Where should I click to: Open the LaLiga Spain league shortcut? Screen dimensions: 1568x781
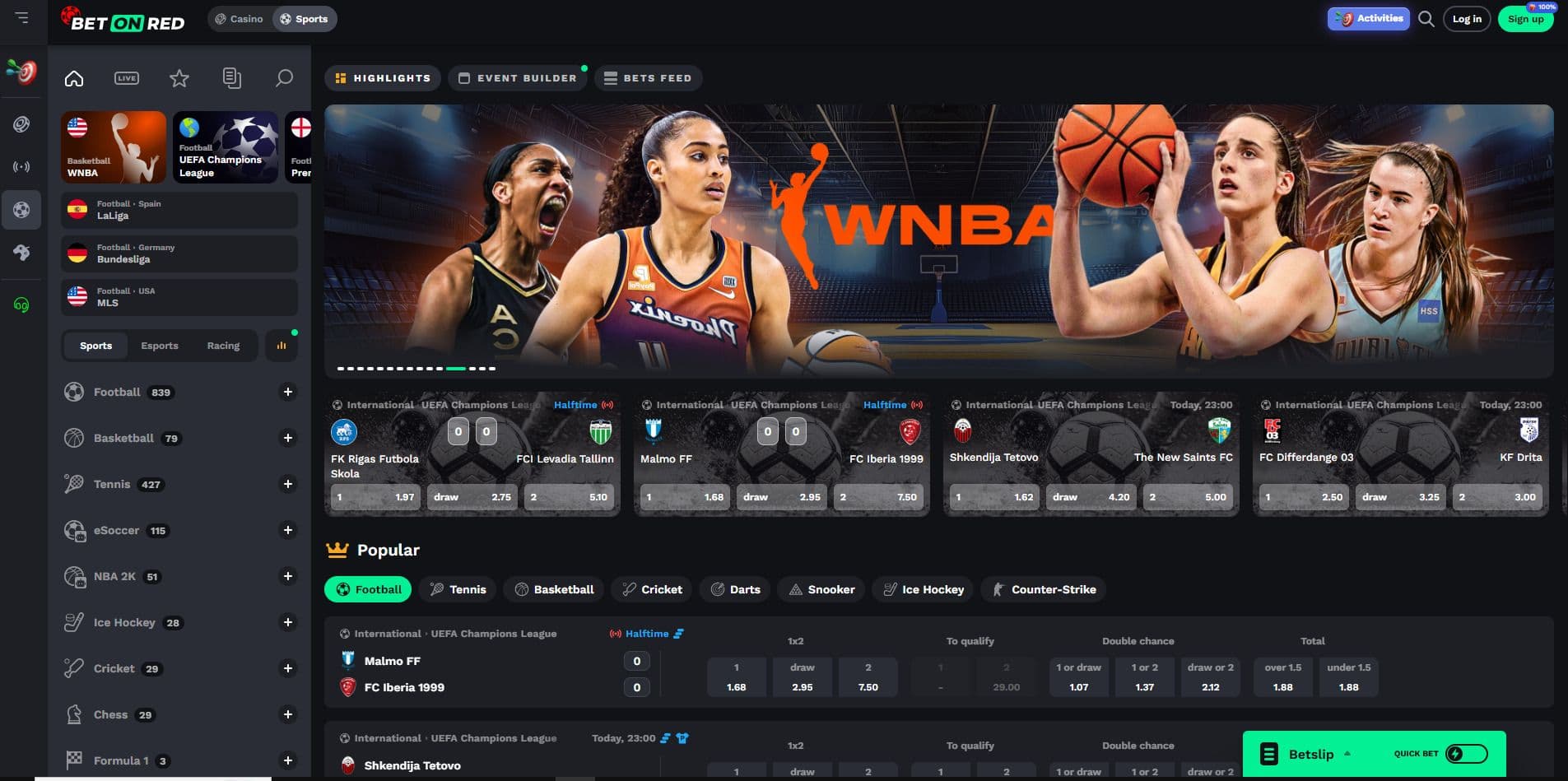pos(179,210)
